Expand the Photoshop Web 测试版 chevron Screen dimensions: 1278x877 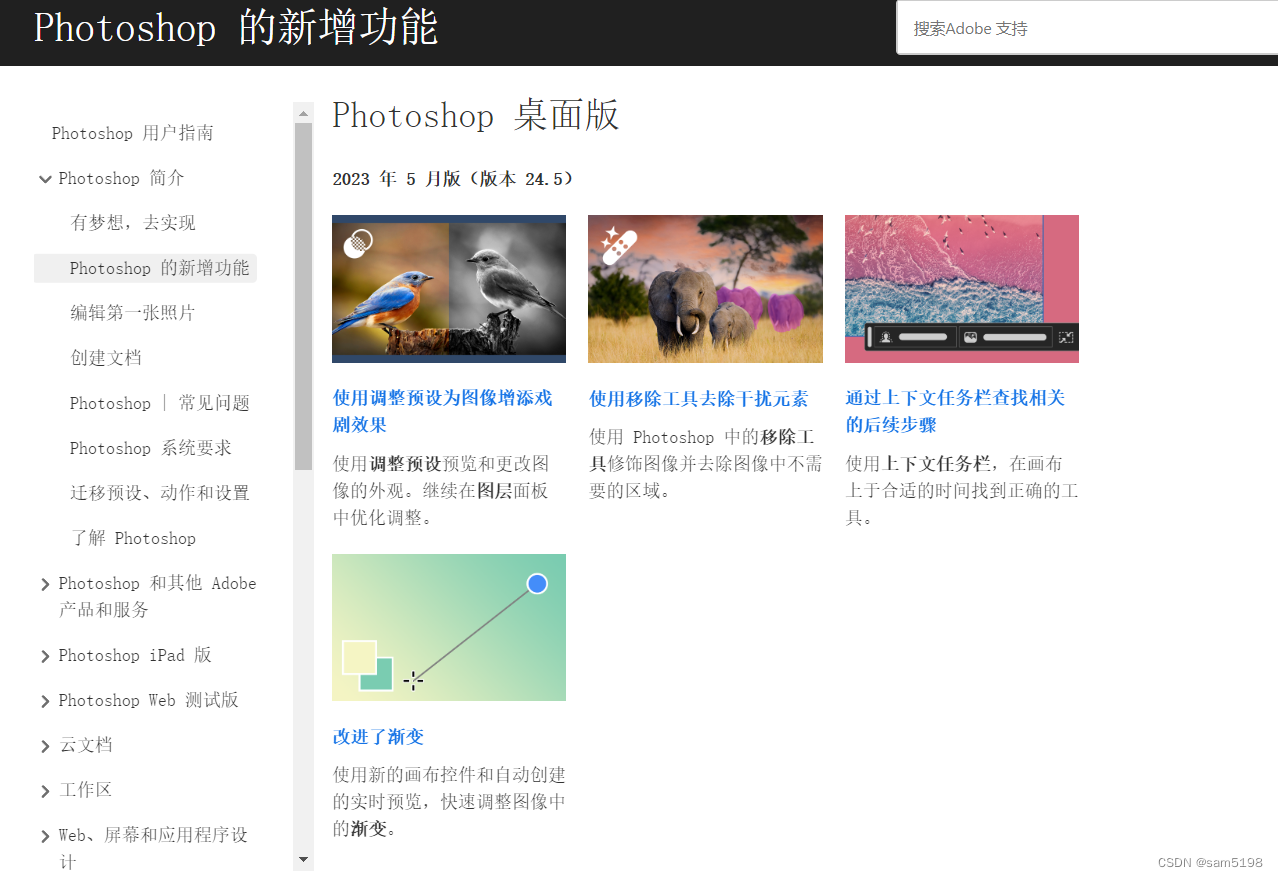click(45, 701)
